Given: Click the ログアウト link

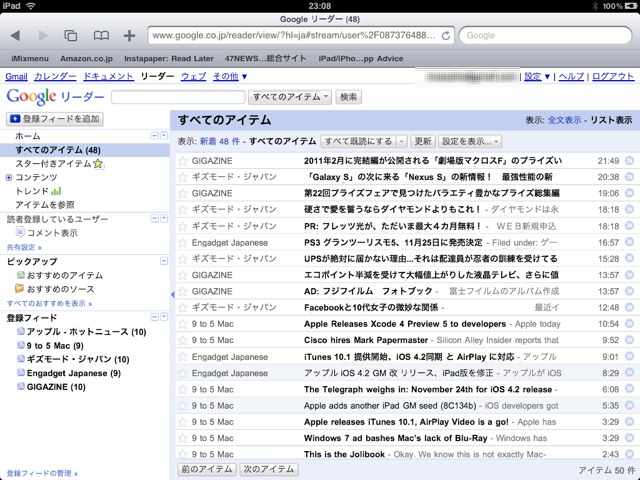Looking at the screenshot, I should [613, 76].
